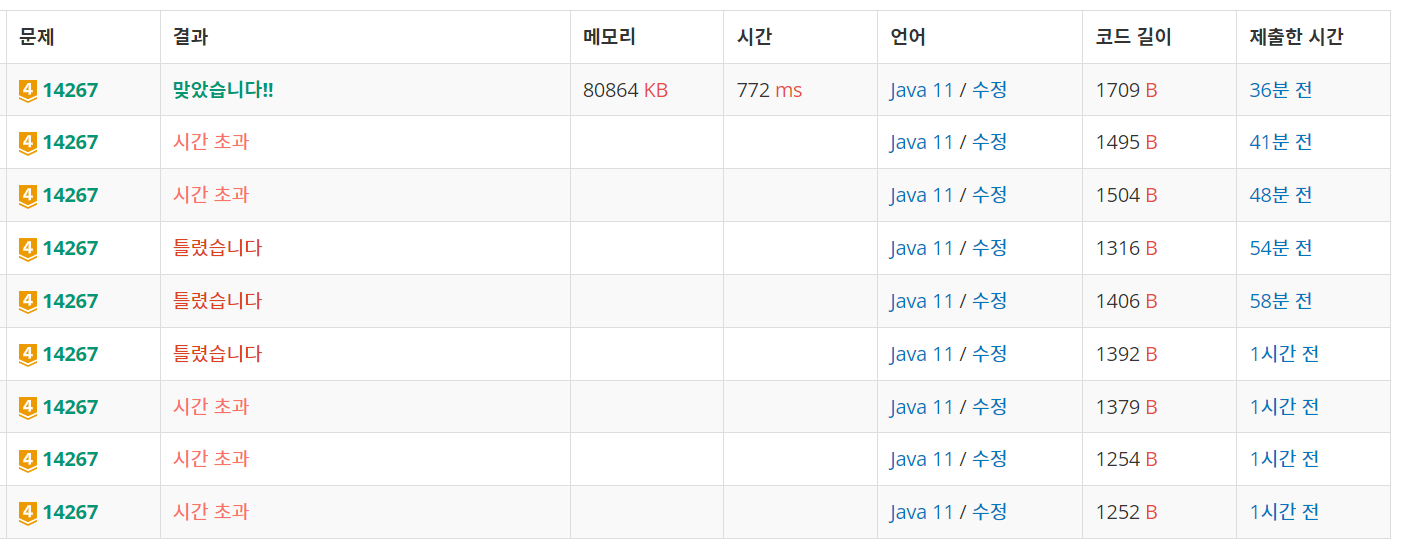
Task: Click the 시간 초과 result in the 1379 B row
Action: [211, 407]
